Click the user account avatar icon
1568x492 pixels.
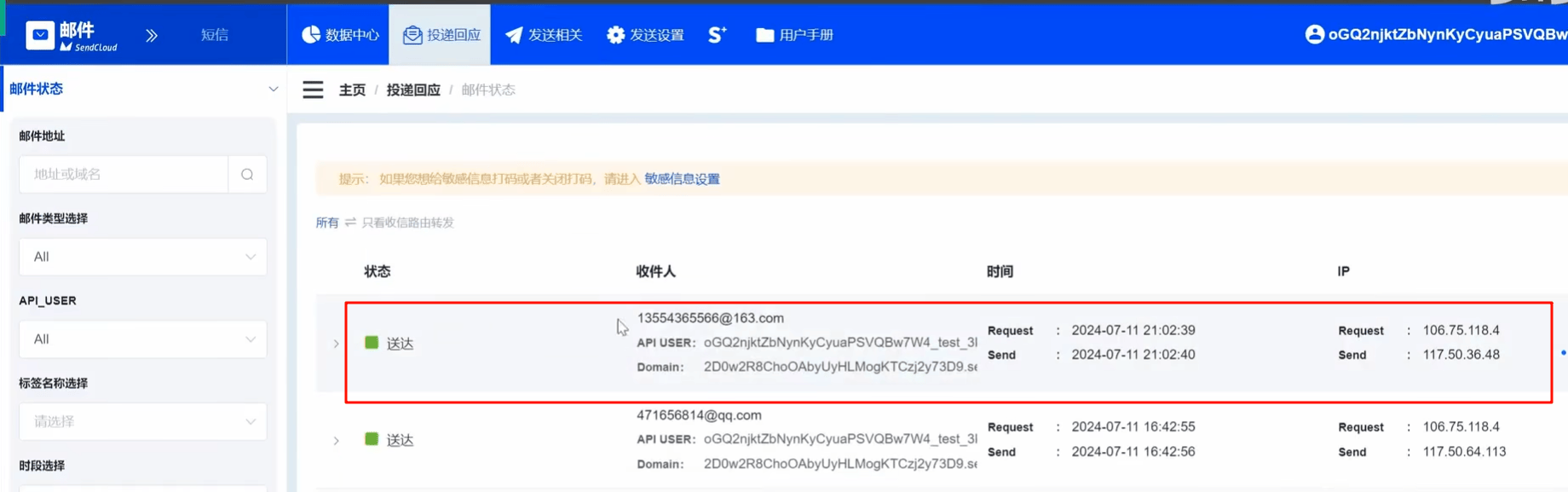click(x=1315, y=34)
